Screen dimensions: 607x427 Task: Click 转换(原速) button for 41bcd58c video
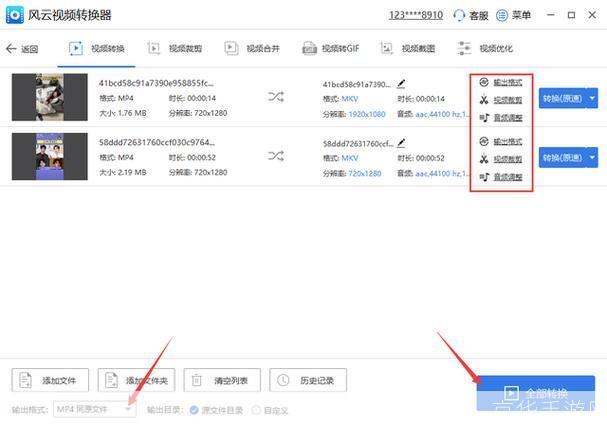[x=562, y=98]
